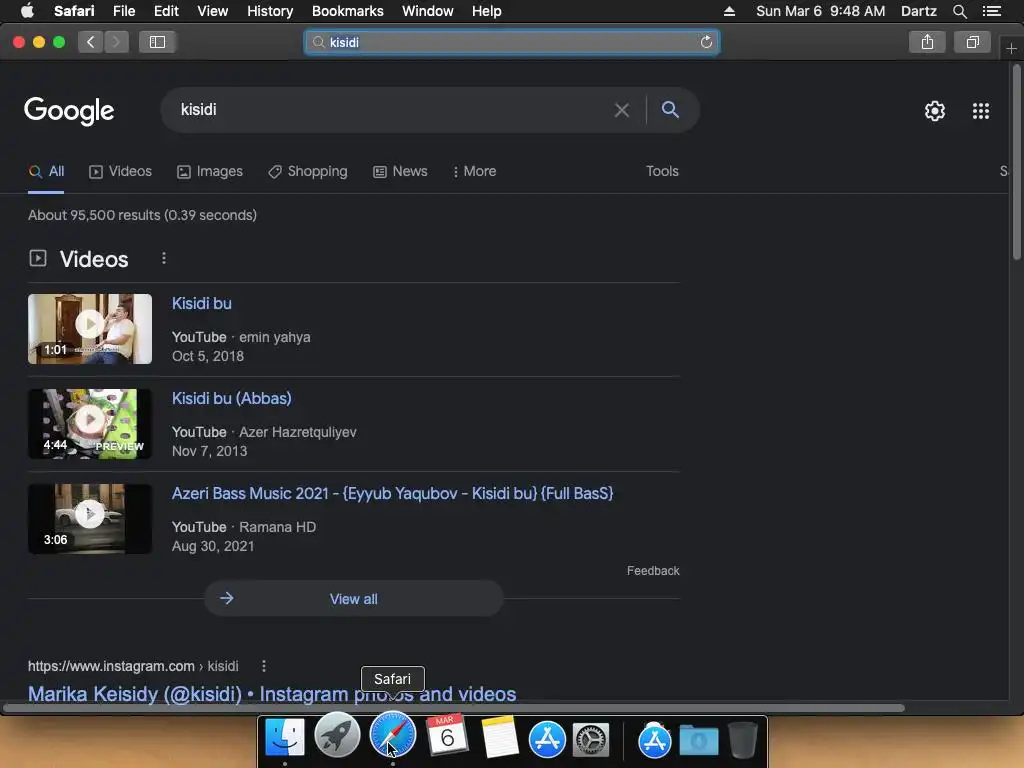Clear the Google search box

point(622,110)
